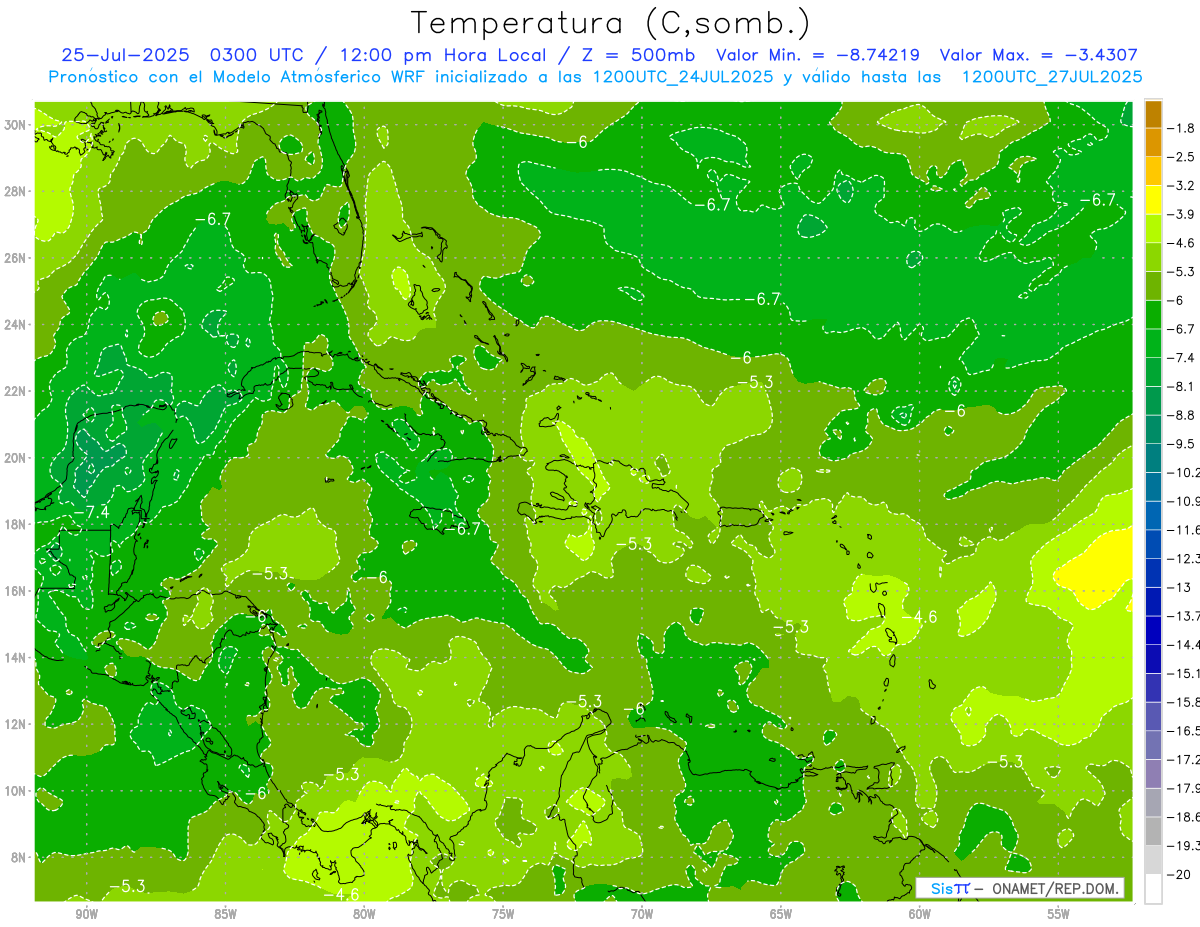Click colorbar swatch between -4.6 and -5.3

point(1153,257)
